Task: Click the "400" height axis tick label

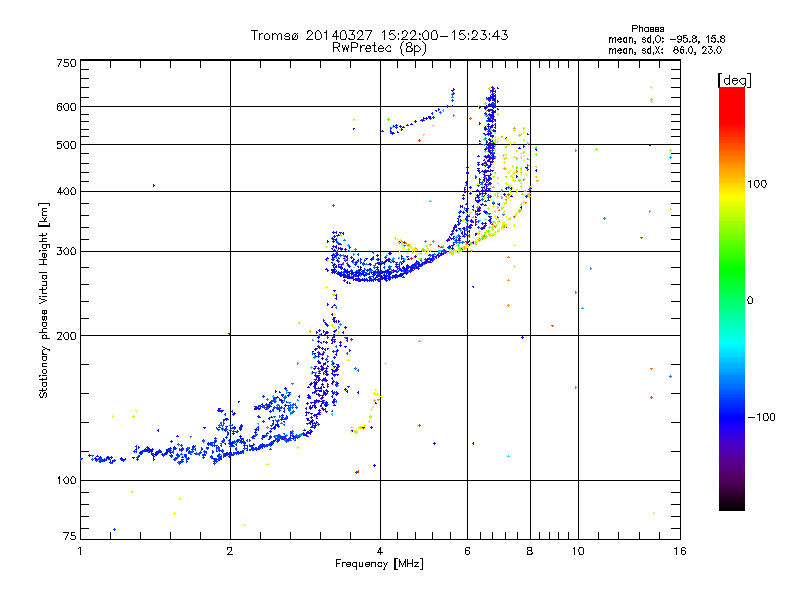Action: [67, 191]
